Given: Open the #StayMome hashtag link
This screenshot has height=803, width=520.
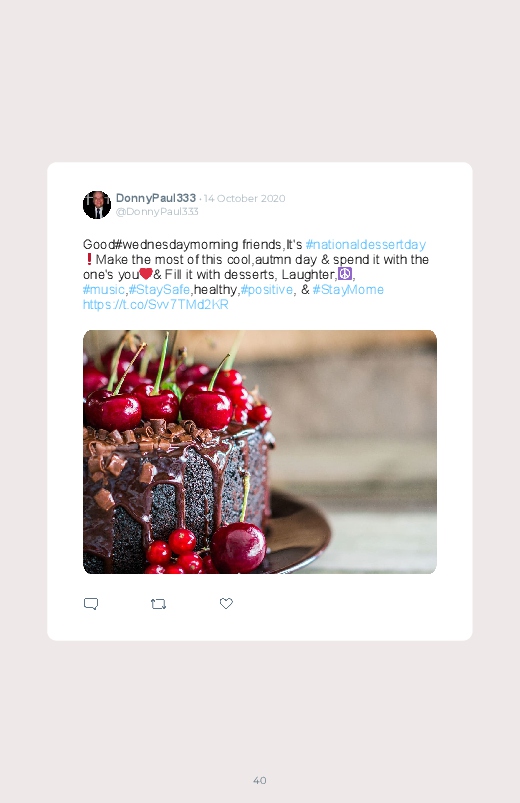Looking at the screenshot, I should [x=348, y=289].
